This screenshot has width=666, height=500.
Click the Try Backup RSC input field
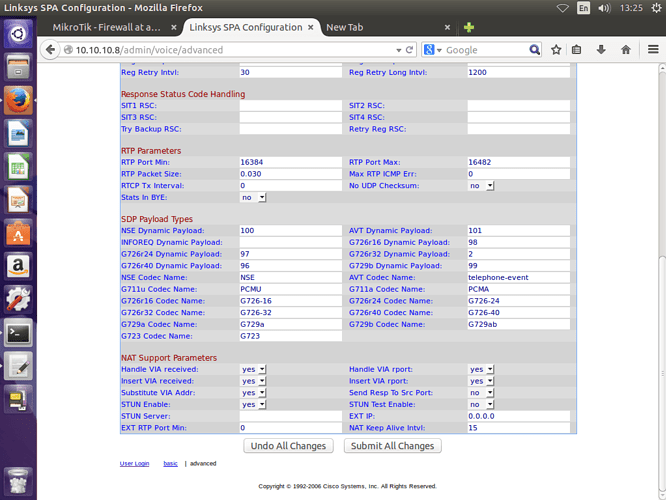pos(291,129)
